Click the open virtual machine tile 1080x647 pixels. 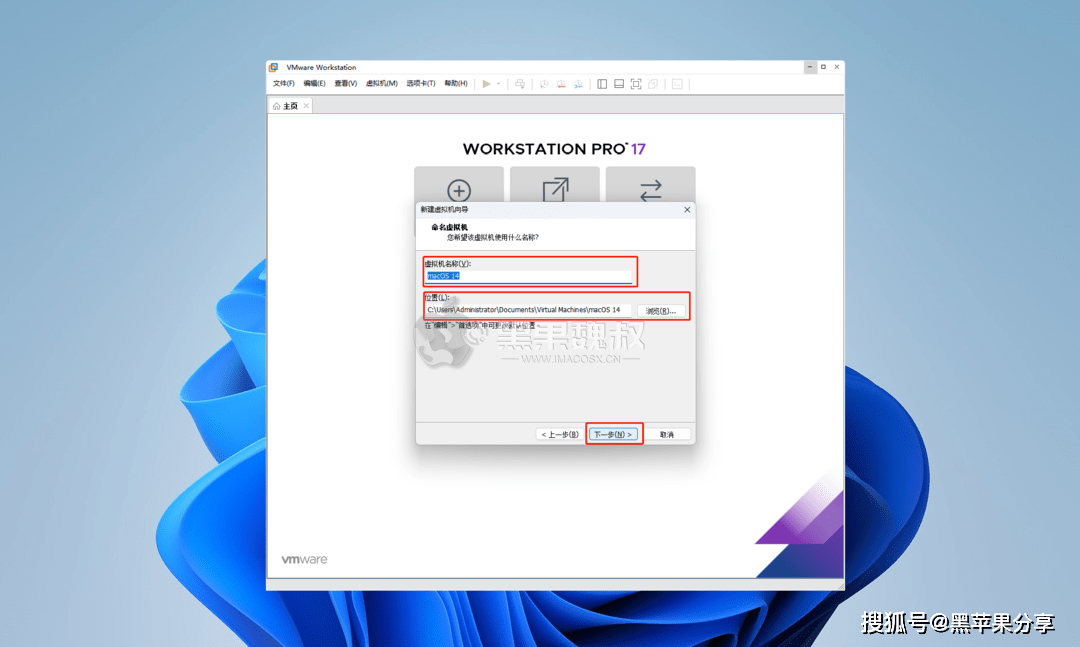point(554,185)
